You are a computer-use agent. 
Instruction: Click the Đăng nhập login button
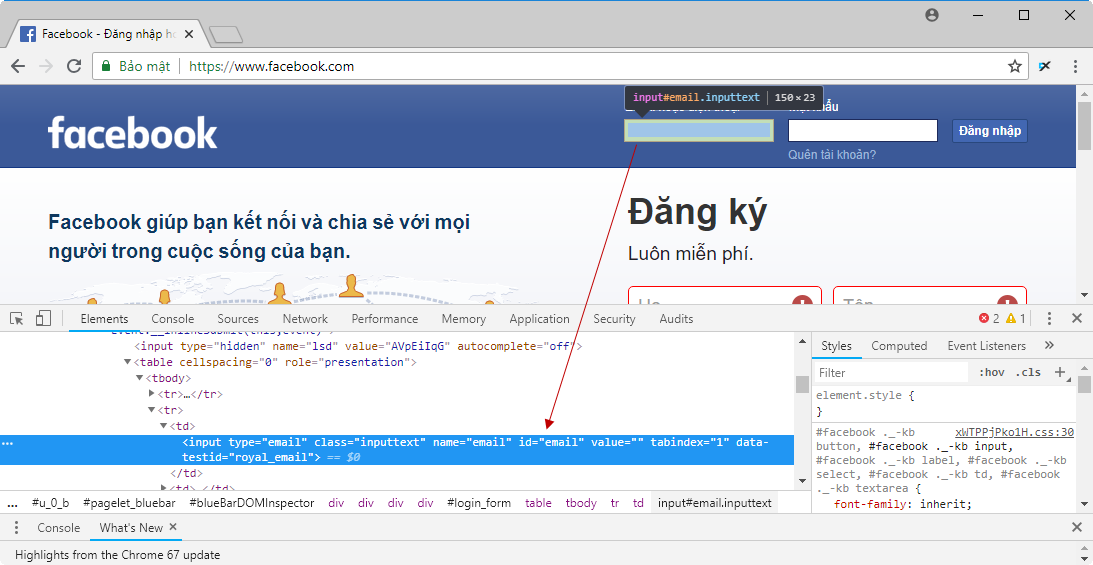pos(989,131)
